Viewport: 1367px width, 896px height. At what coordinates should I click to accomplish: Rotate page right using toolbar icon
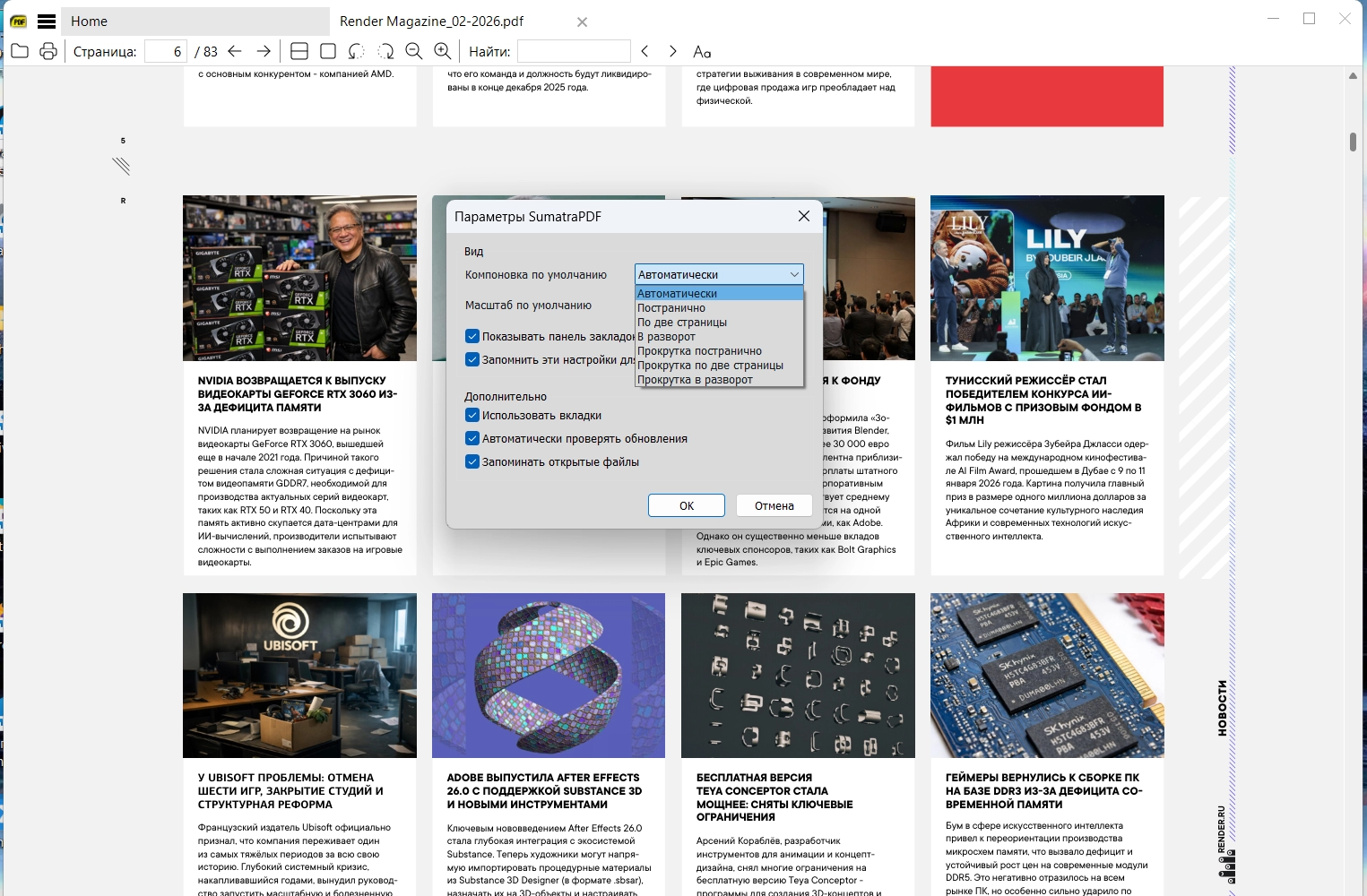point(385,51)
